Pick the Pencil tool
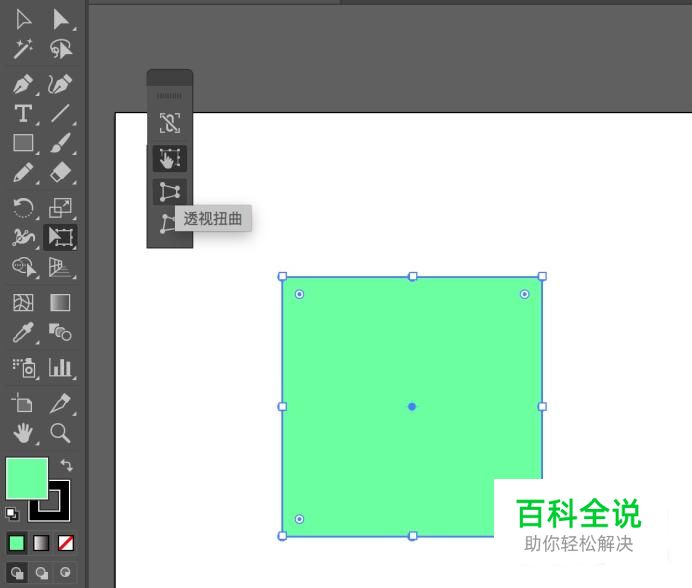 click(23, 172)
